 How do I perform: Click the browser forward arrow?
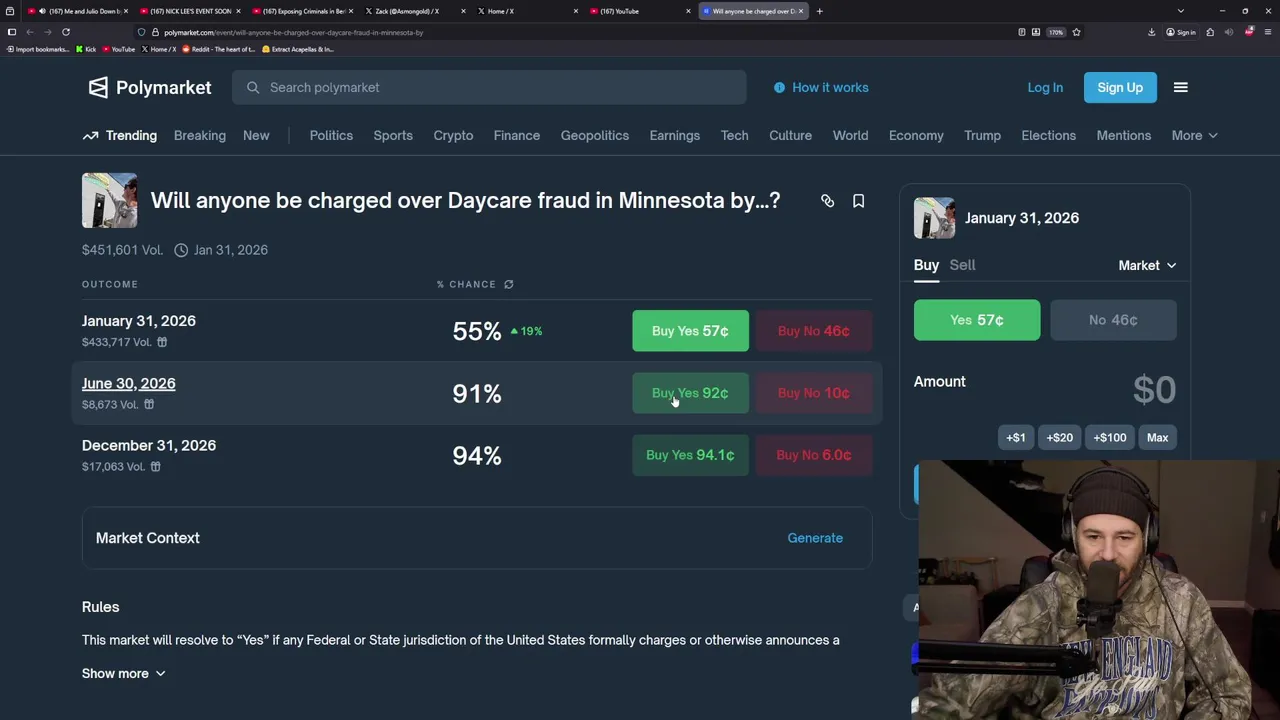point(47,32)
